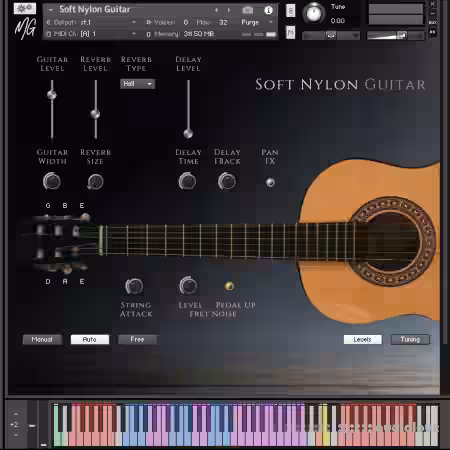Click the Max voices value 32

223,22
